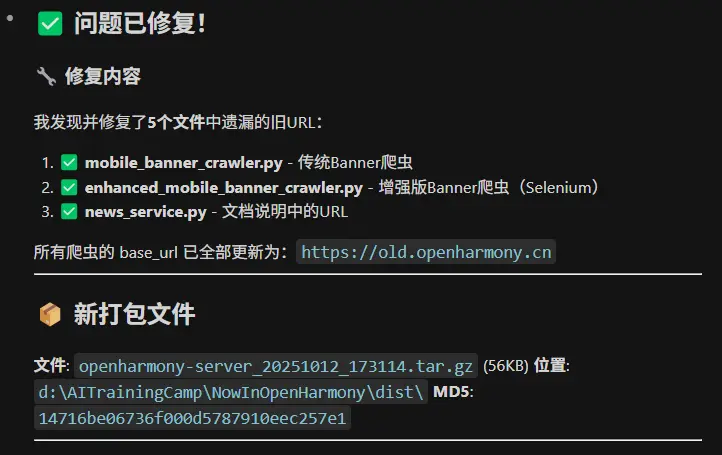
Task: Click the green checkmark beside 问题已修复
Action: pyautogui.click(x=50, y=23)
